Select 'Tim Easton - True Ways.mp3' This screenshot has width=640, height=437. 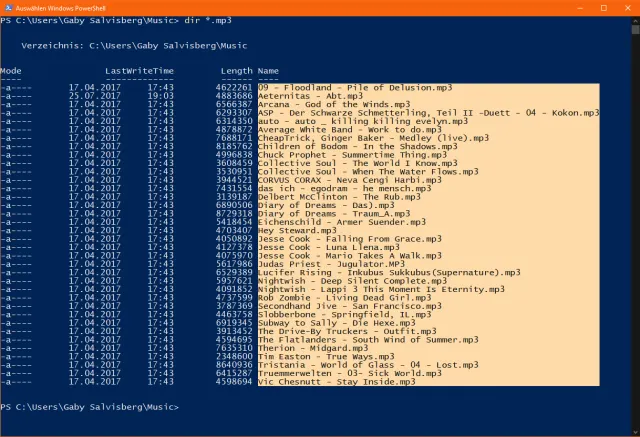pyautogui.click(x=326, y=357)
